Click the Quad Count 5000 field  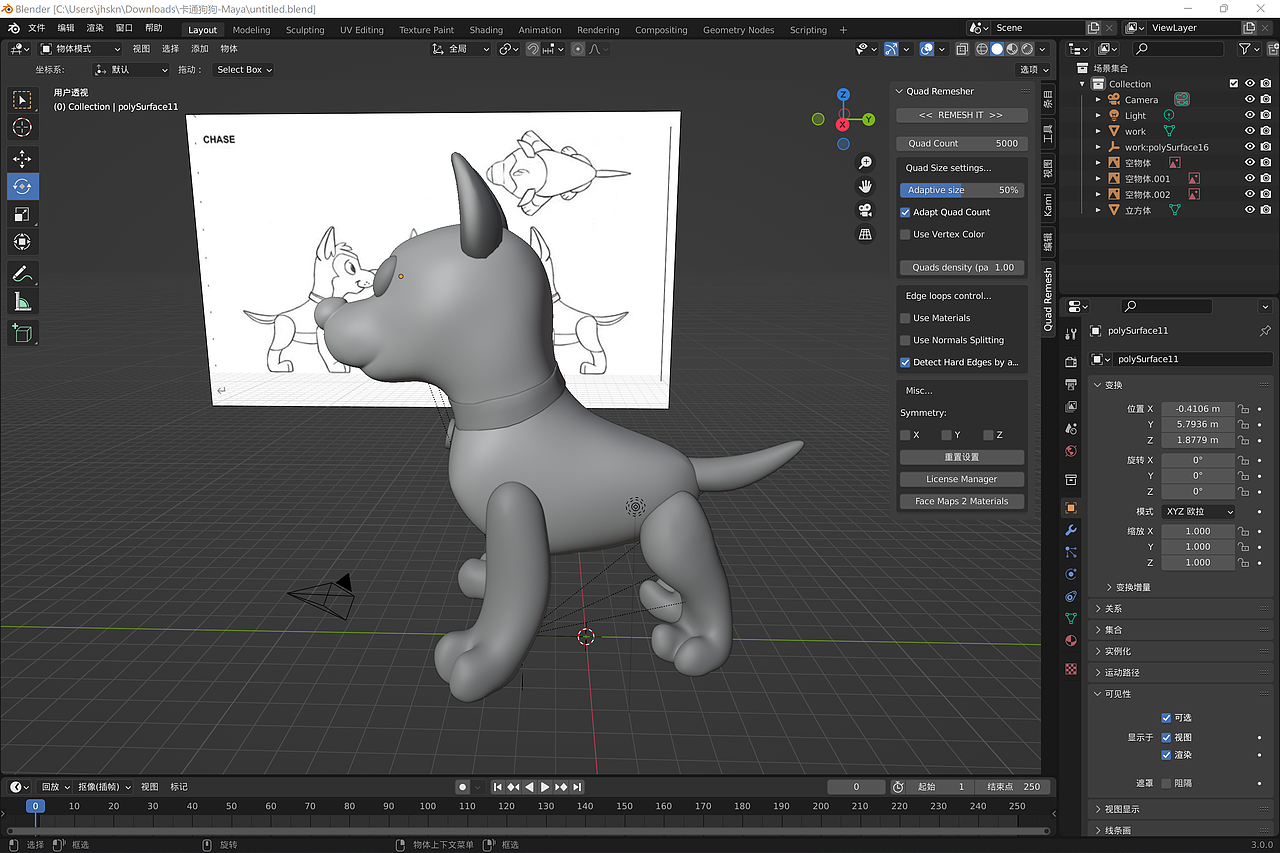[962, 143]
